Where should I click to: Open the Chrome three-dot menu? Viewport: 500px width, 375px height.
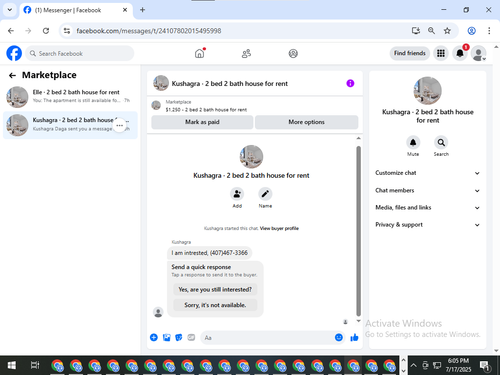tap(489, 31)
